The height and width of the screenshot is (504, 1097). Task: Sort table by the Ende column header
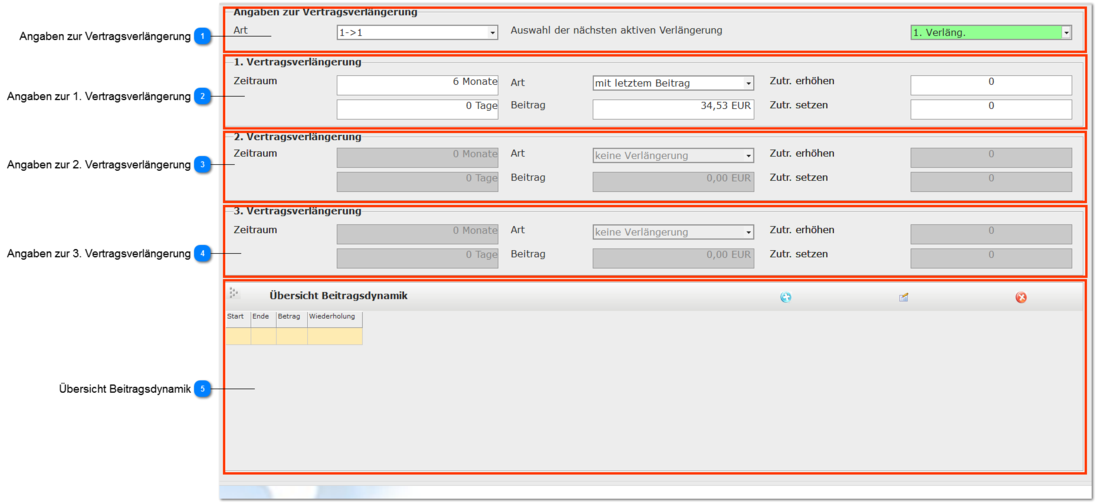(264, 320)
